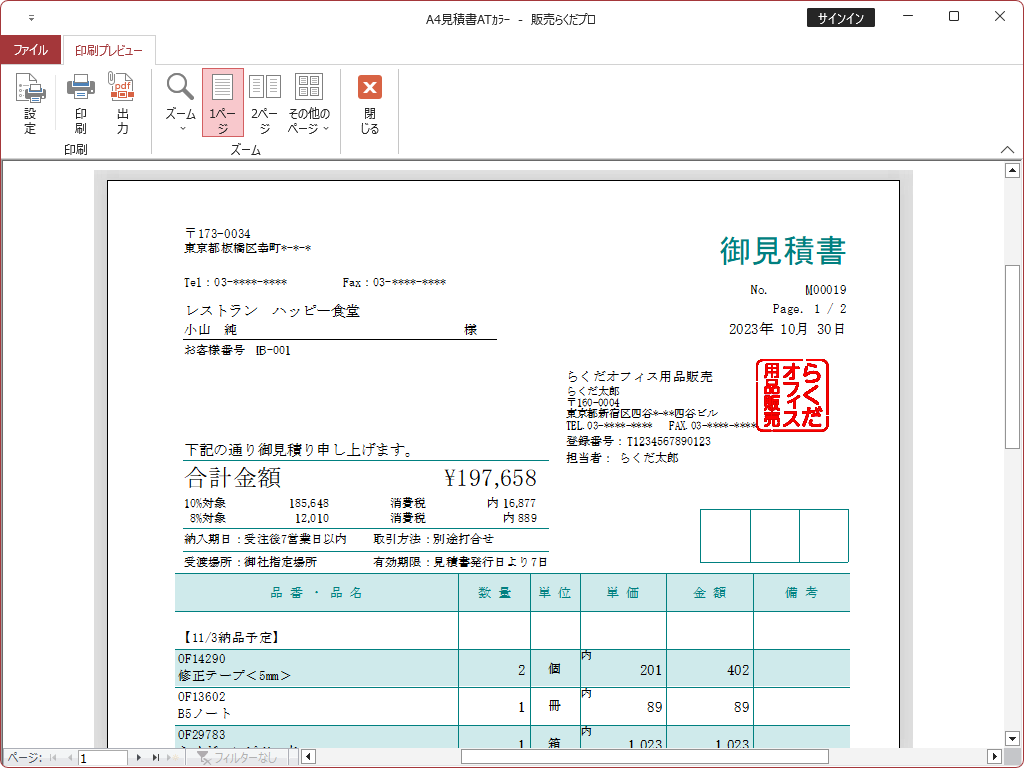Screen dimensions: 1024x768
Task: Click the horizontal scrollbar left arrow
Action: (308, 757)
